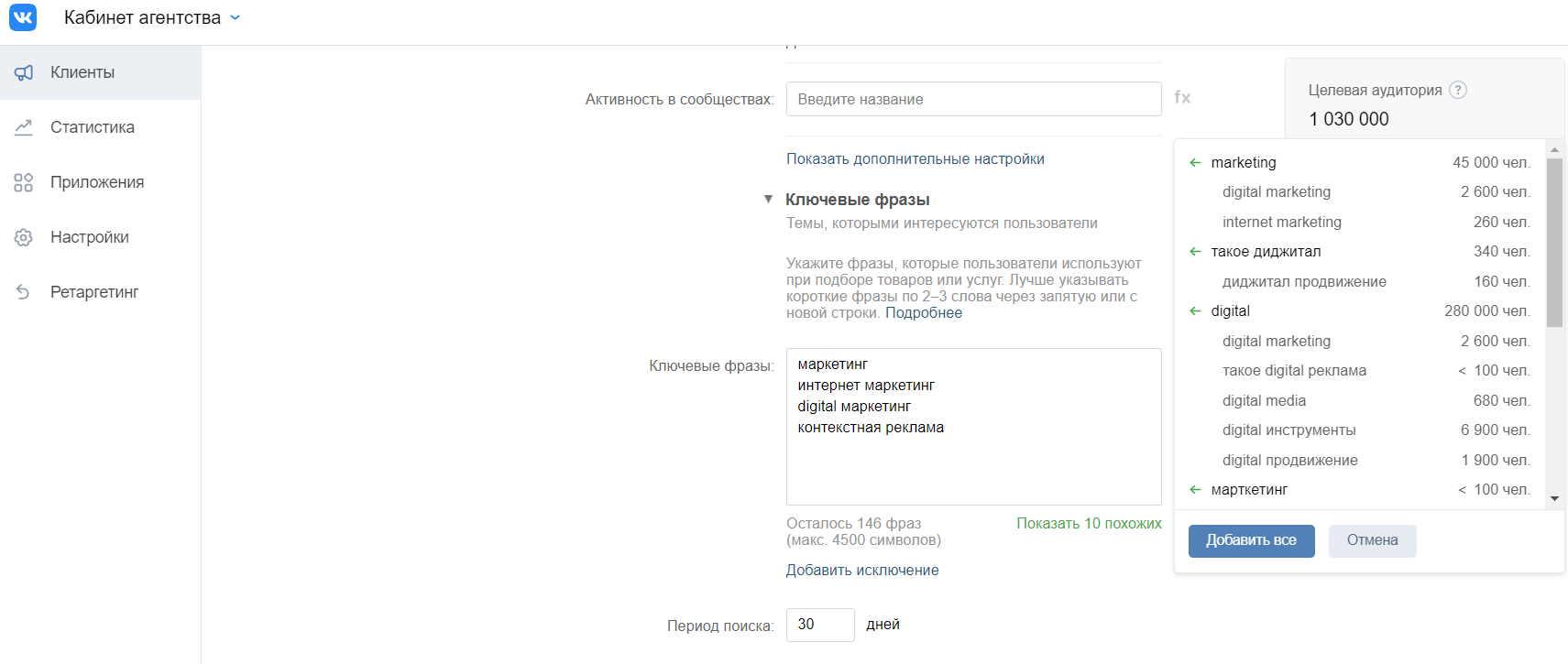Click Добавить исключение link

click(862, 570)
